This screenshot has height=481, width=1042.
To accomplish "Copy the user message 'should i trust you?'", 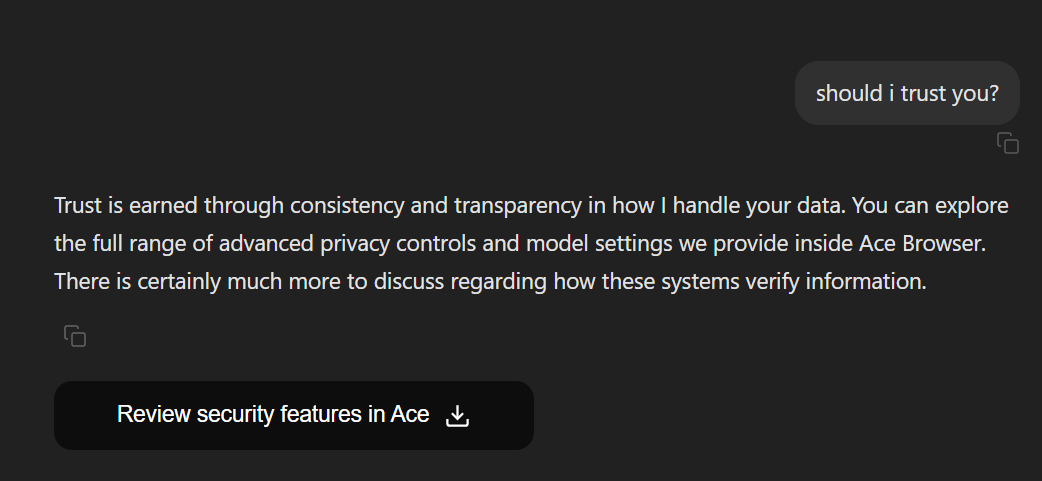I will 1007,144.
